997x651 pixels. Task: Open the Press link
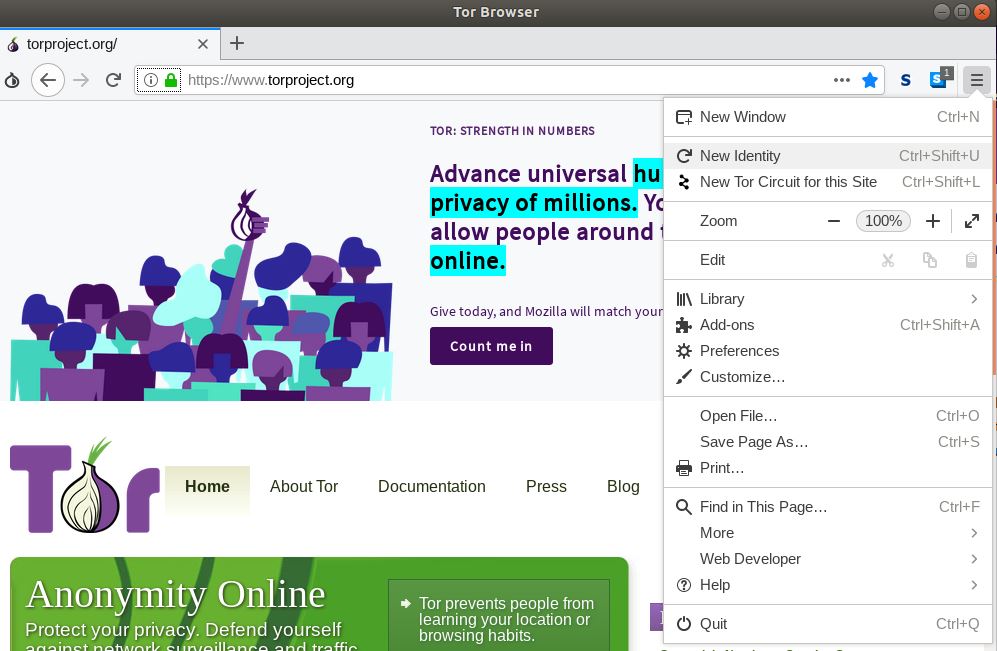tap(546, 486)
